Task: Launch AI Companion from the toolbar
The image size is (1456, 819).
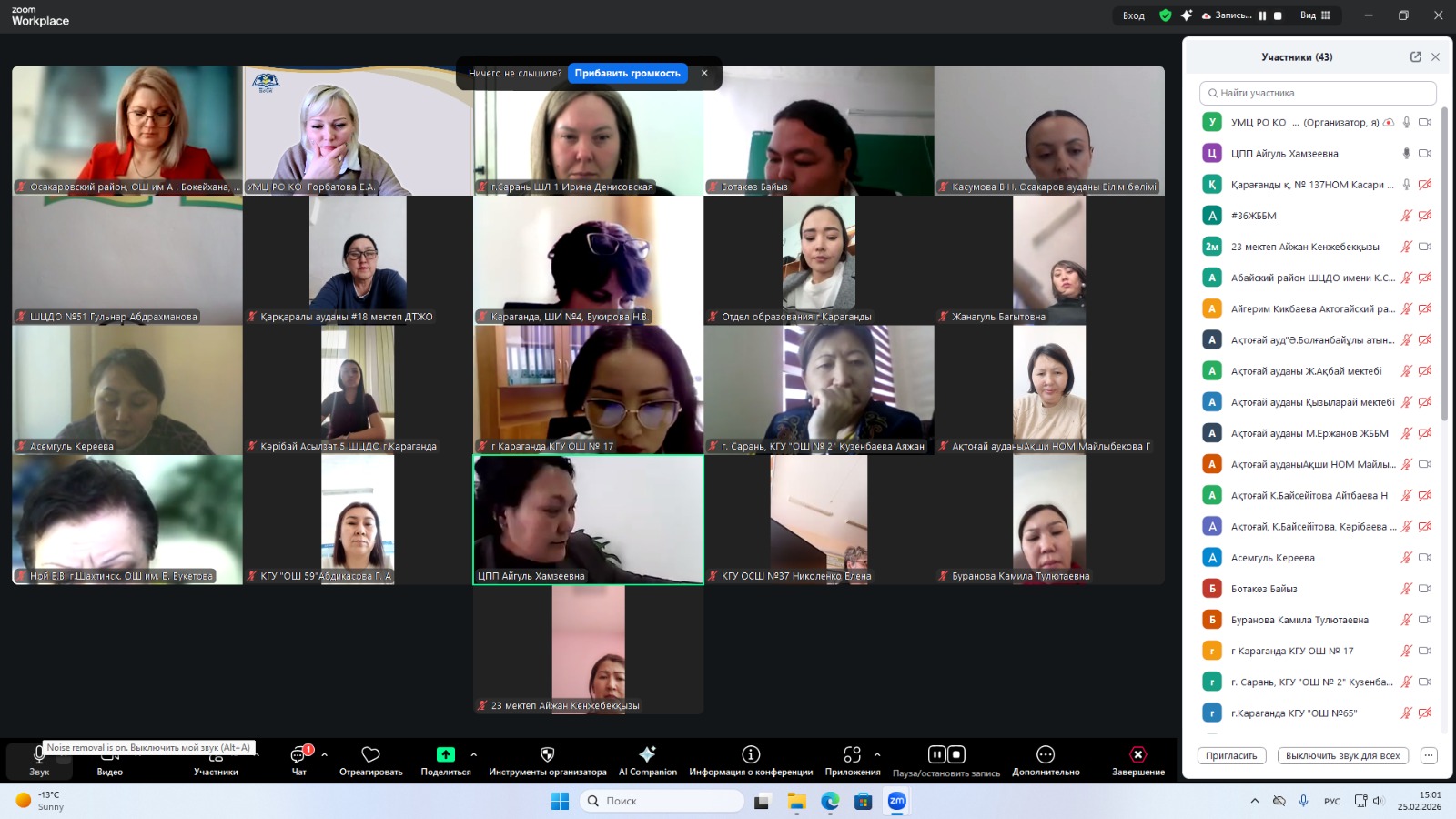Action: coord(647,754)
